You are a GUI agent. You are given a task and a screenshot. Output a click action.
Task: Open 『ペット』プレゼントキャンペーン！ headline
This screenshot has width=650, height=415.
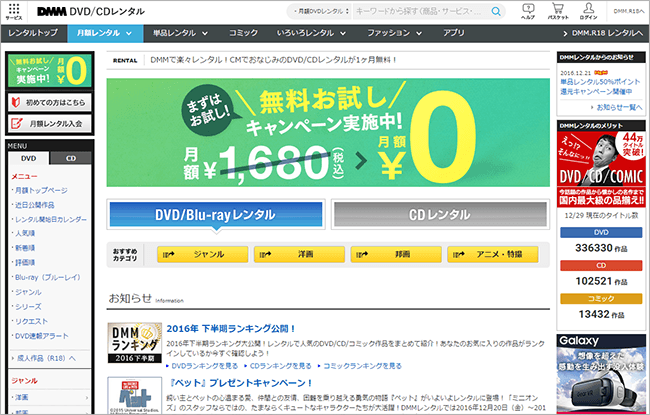(x=241, y=383)
